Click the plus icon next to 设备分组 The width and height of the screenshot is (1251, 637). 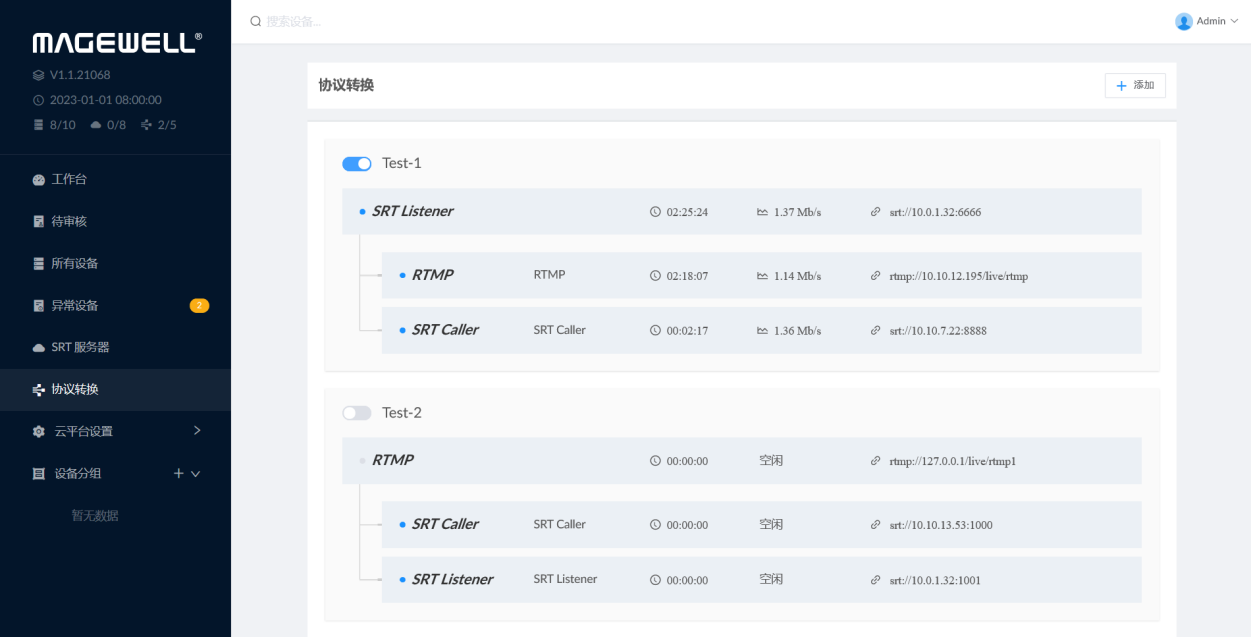(x=179, y=474)
